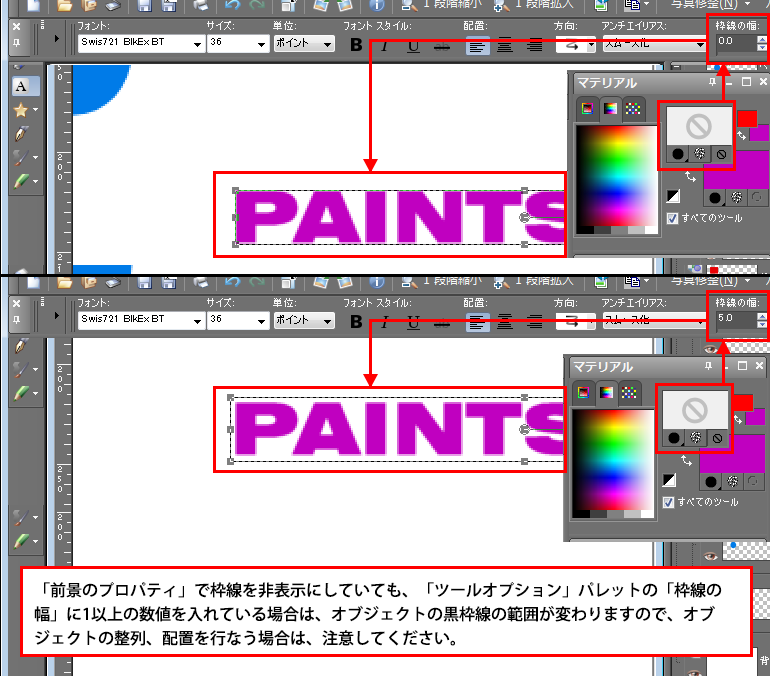The height and width of the screenshot is (676, 770).
Task: Reset materials to black and white, upper panel
Action: pyautogui.click(x=673, y=196)
